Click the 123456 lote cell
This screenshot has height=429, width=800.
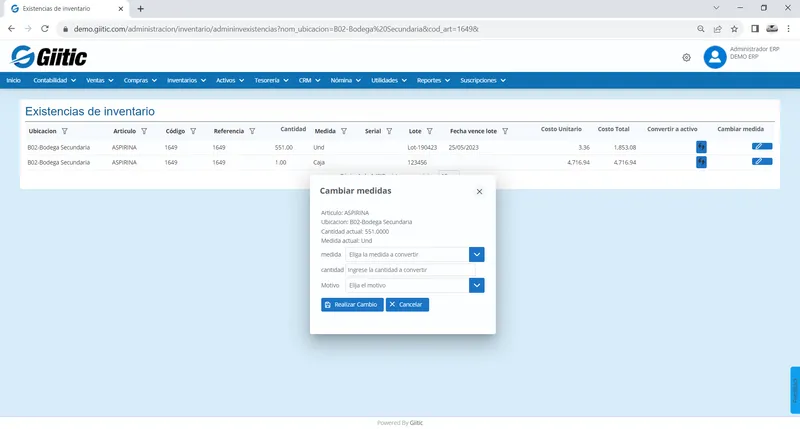pyautogui.click(x=417, y=162)
